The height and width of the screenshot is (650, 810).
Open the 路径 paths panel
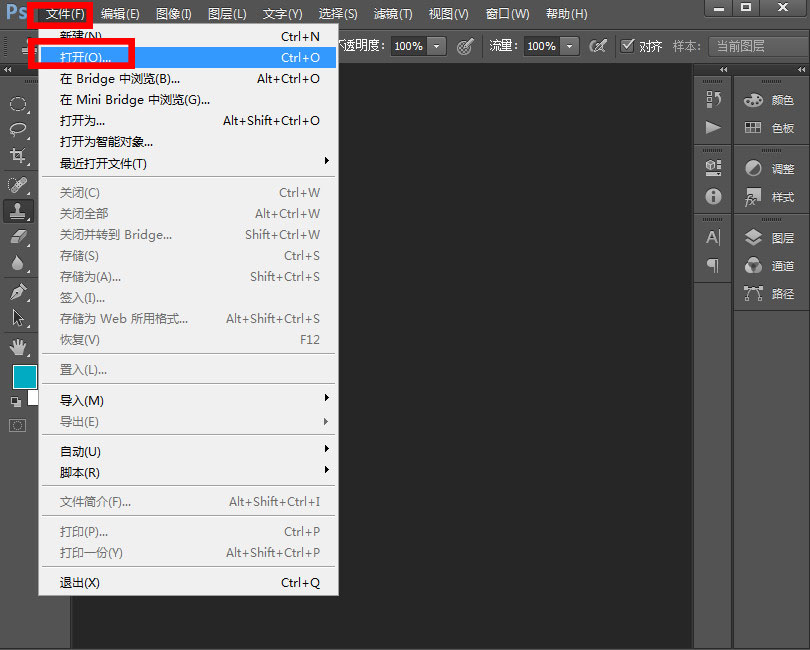[769, 293]
